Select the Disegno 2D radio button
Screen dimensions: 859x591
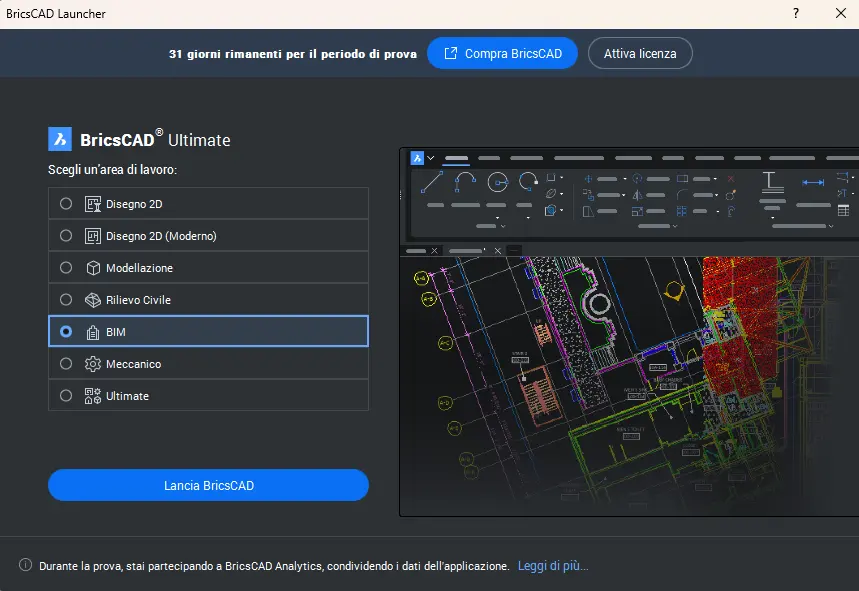click(66, 204)
